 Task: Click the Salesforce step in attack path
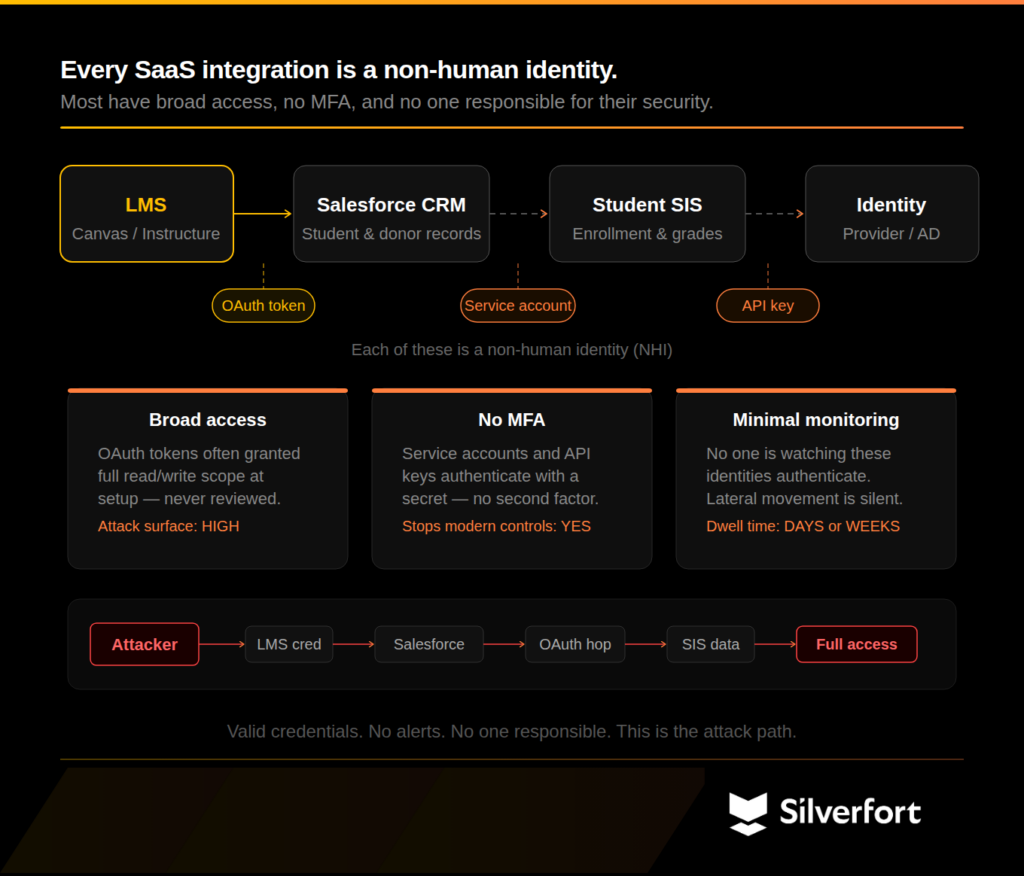point(429,644)
